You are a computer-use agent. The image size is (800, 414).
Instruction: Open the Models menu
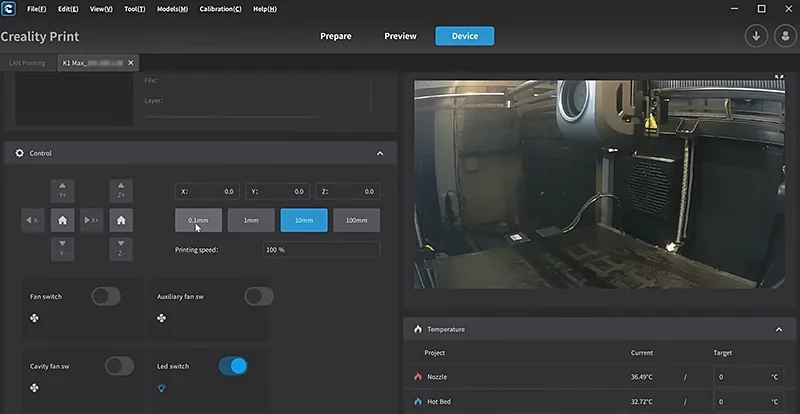click(x=172, y=9)
